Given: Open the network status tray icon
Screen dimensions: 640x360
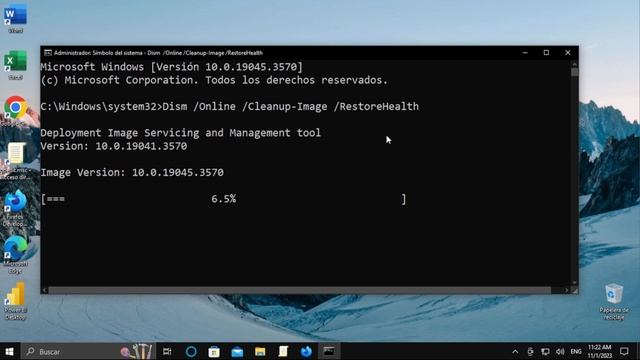Looking at the screenshot, I should click(545, 351).
